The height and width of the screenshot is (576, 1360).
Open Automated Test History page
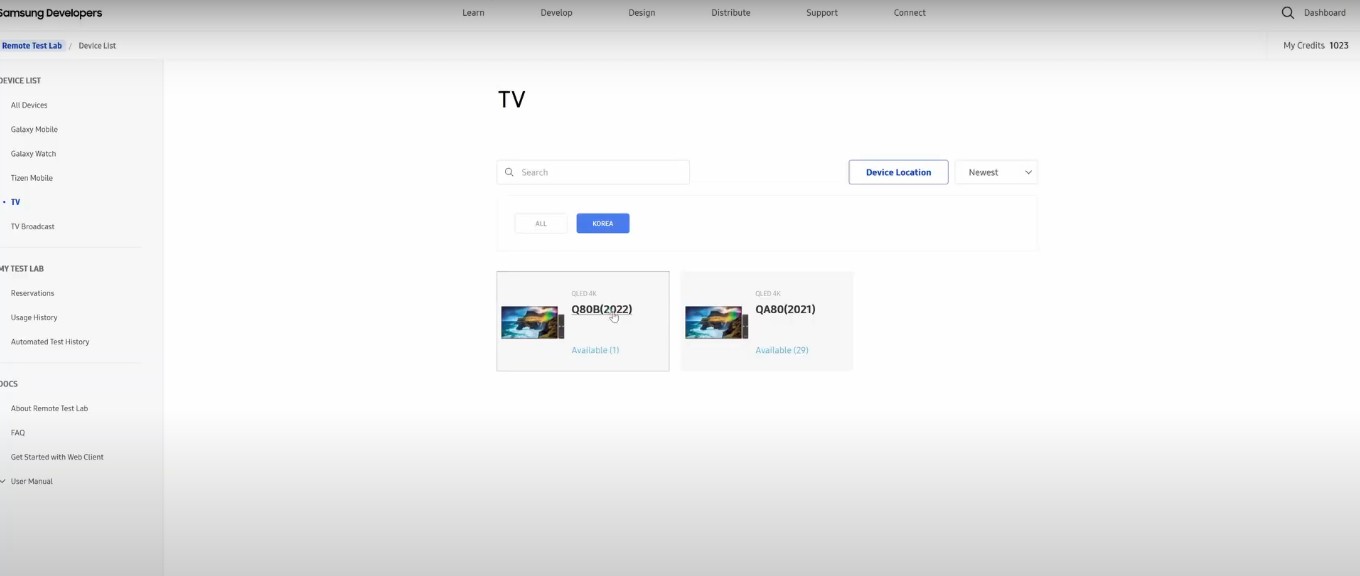pyautogui.click(x=50, y=342)
